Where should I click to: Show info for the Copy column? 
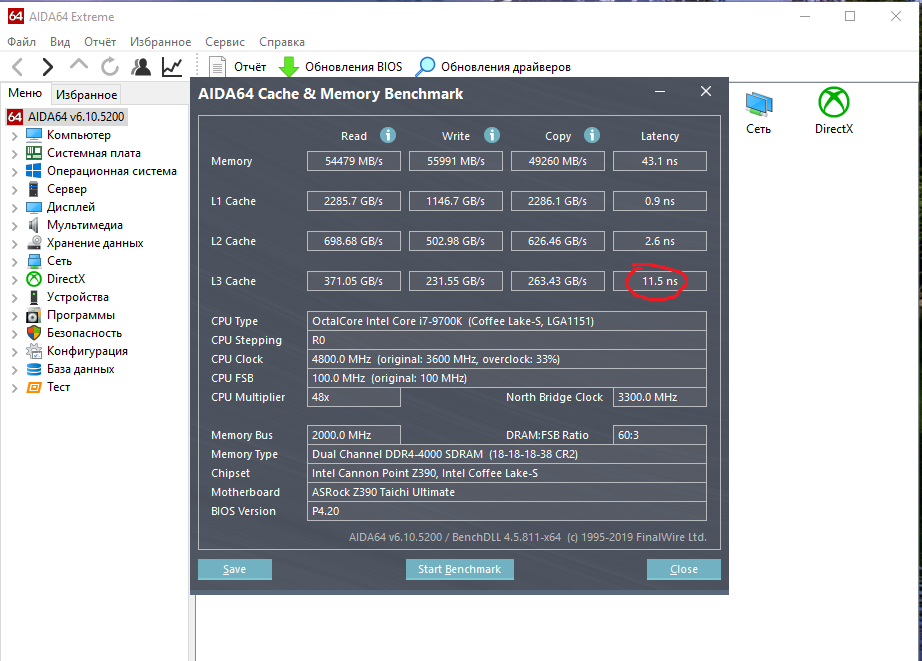click(592, 135)
